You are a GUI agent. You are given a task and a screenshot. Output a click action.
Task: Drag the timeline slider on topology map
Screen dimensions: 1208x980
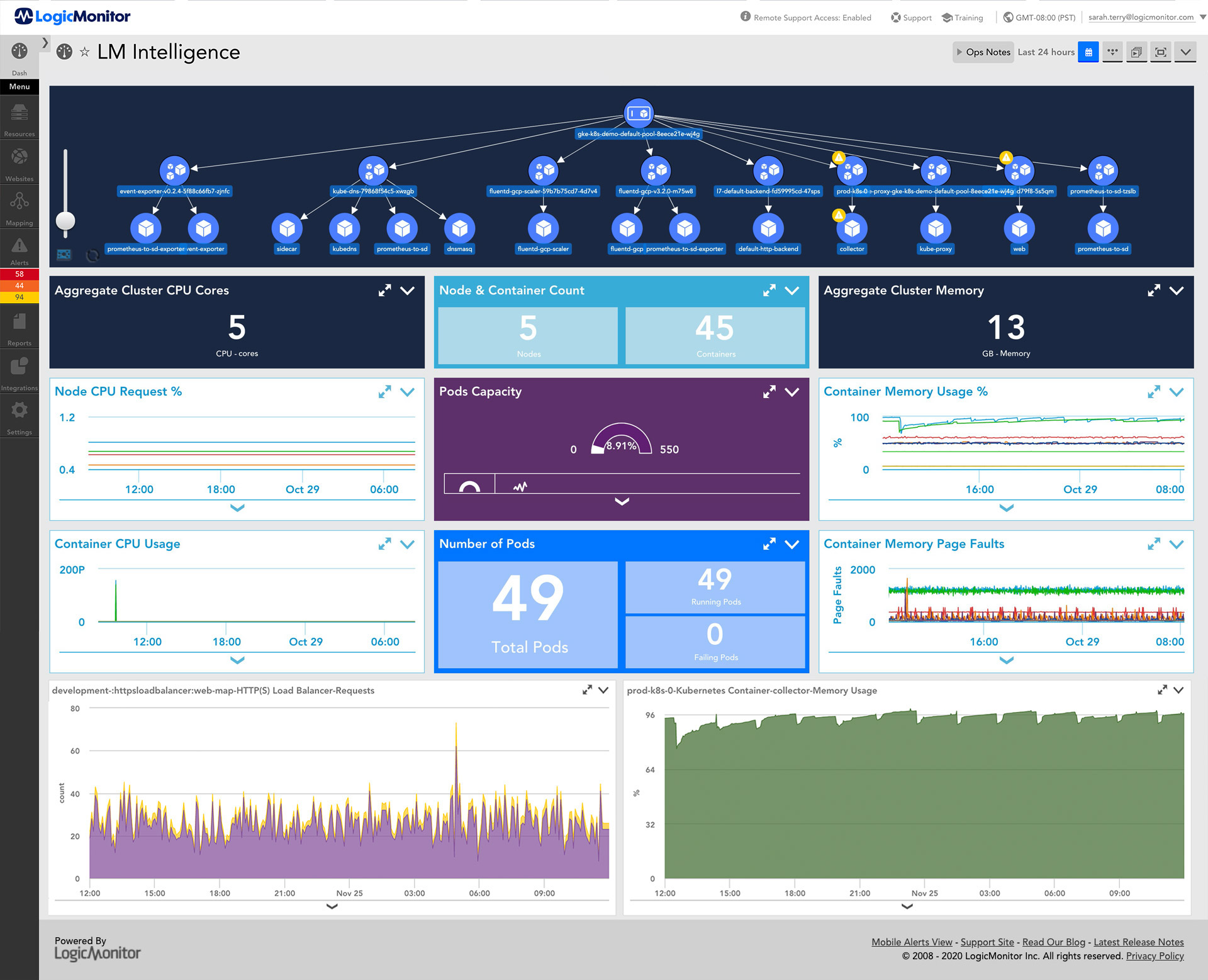pos(65,219)
